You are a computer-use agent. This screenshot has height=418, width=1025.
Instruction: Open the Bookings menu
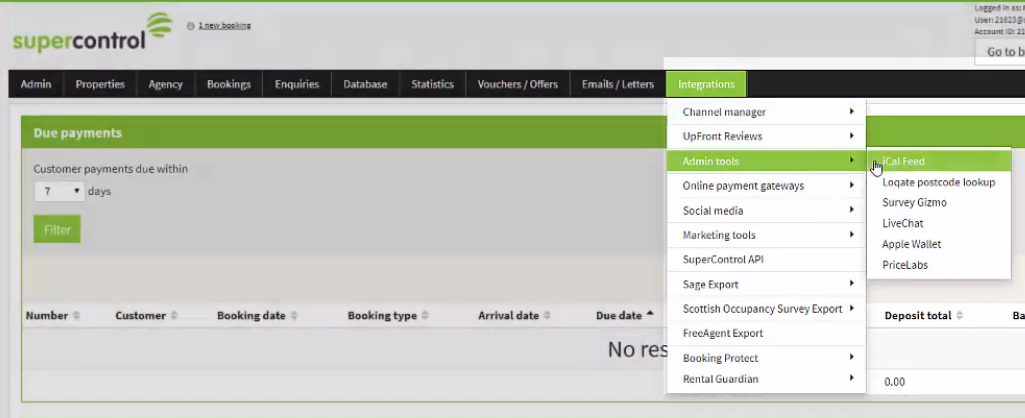229,84
